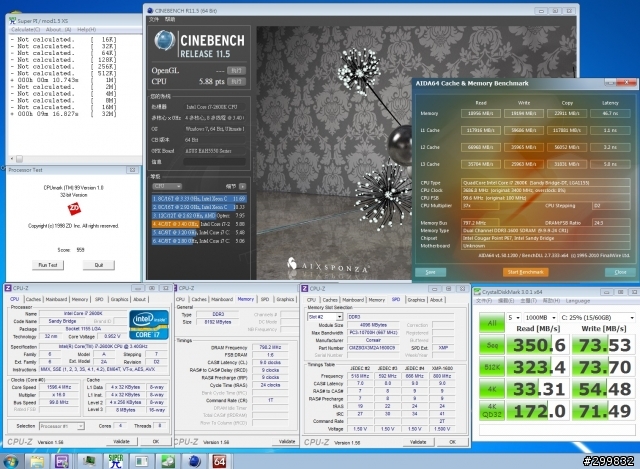Switch to Mainboard tab in leftmost CPU-Z
The height and width of the screenshot is (469, 640).
56,299
